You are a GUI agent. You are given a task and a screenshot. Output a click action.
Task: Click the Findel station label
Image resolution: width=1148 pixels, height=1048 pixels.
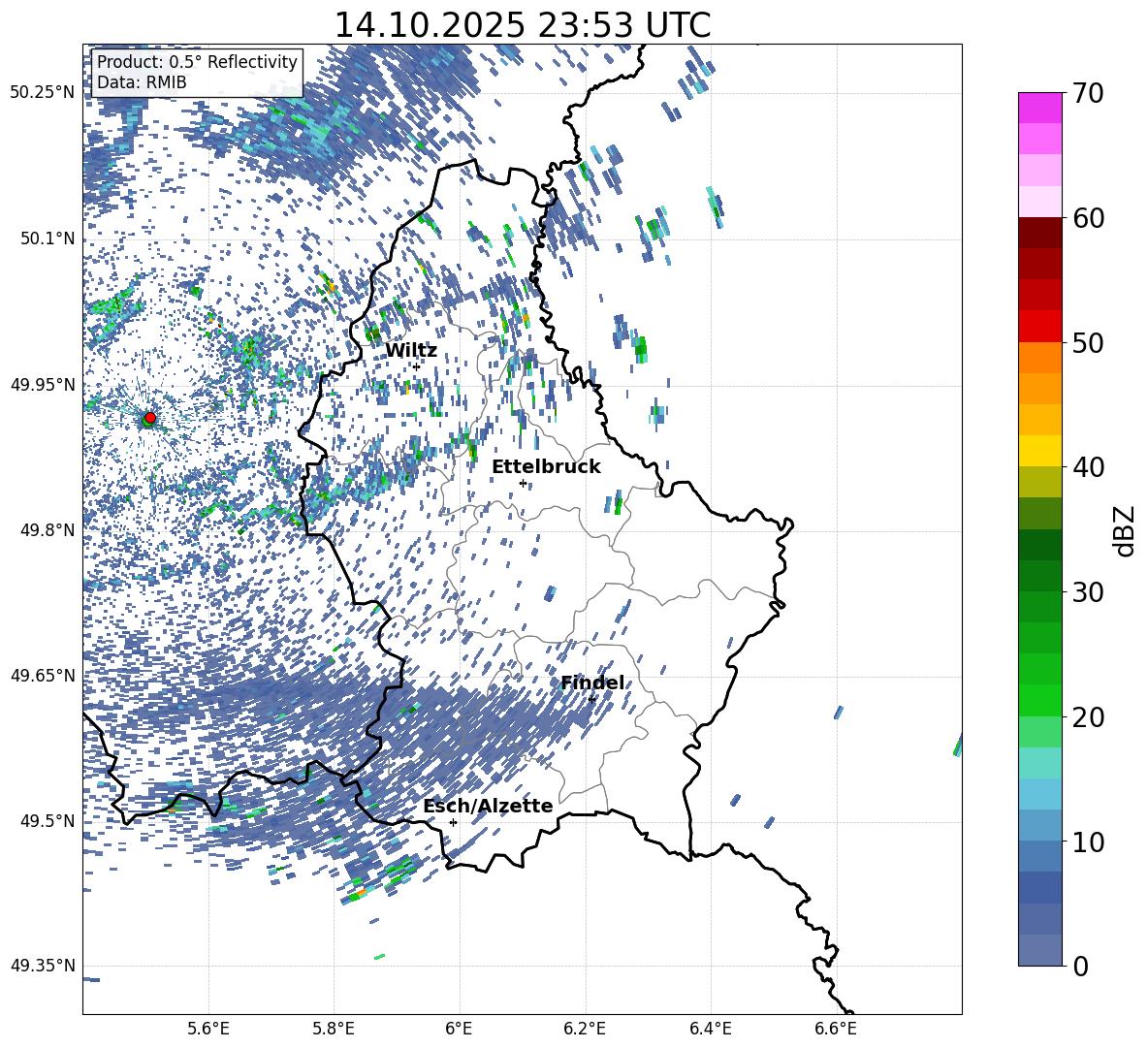[x=592, y=683]
